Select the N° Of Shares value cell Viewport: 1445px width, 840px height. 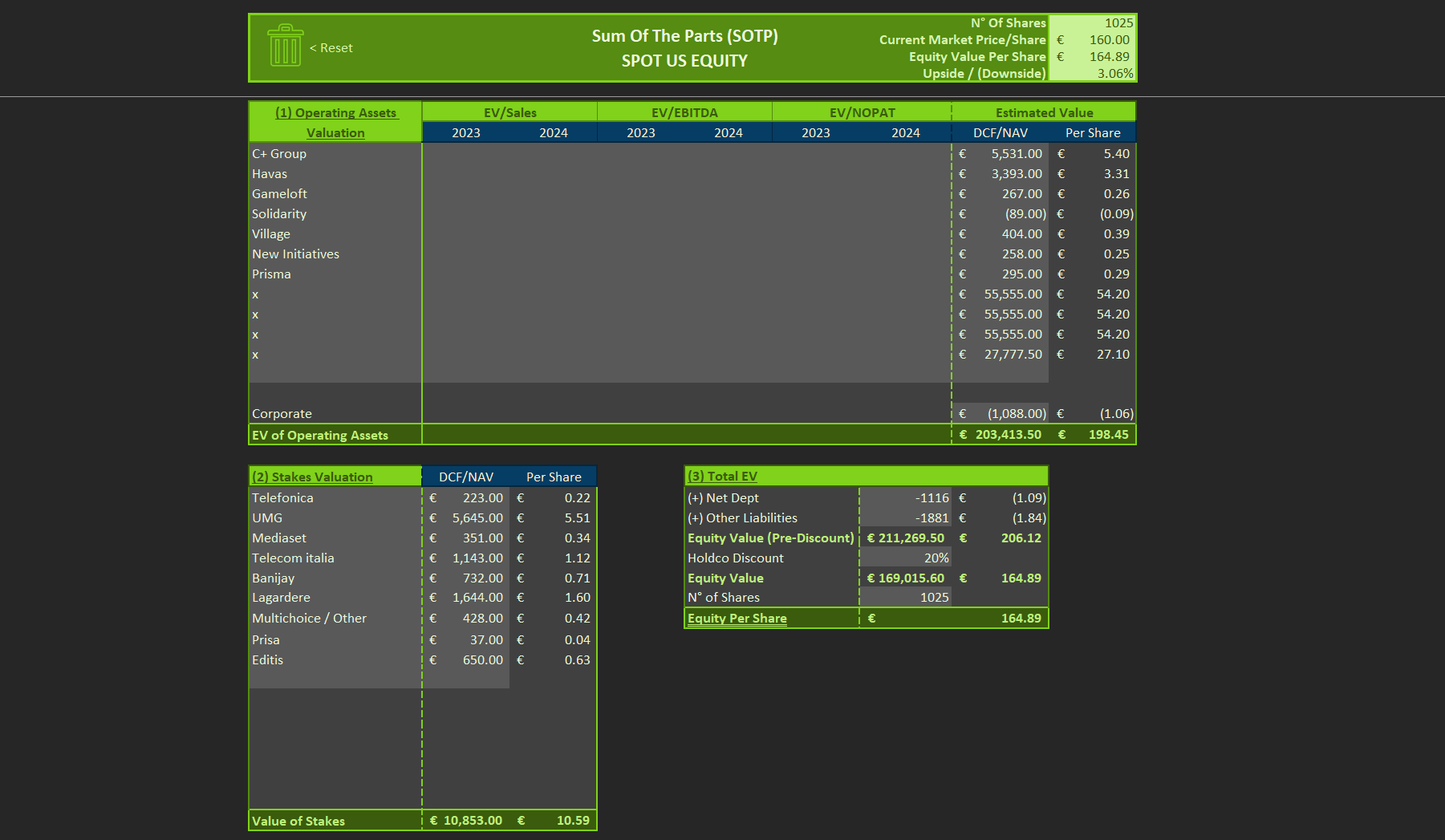pos(1092,22)
